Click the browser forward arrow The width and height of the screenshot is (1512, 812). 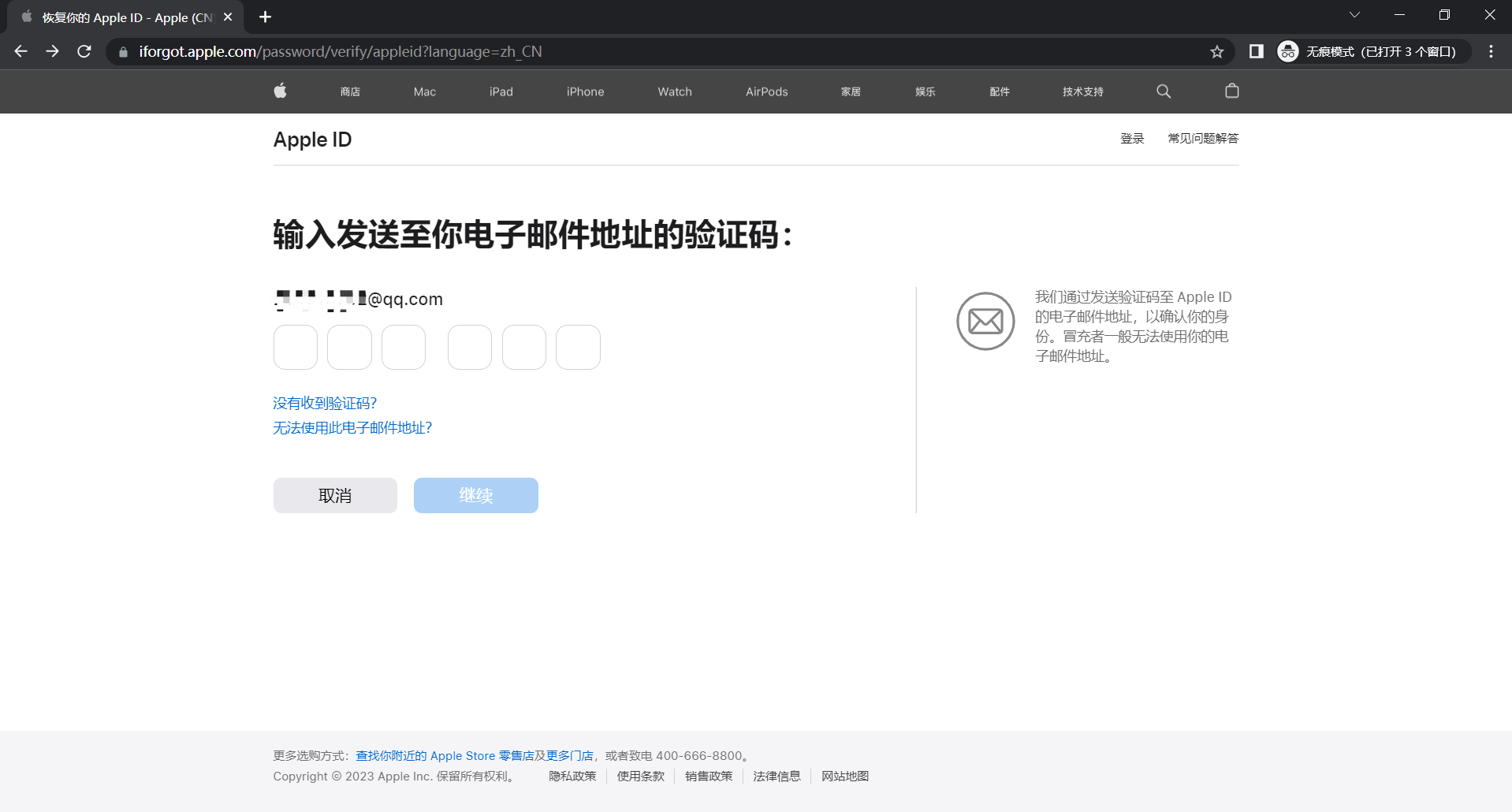coord(52,51)
